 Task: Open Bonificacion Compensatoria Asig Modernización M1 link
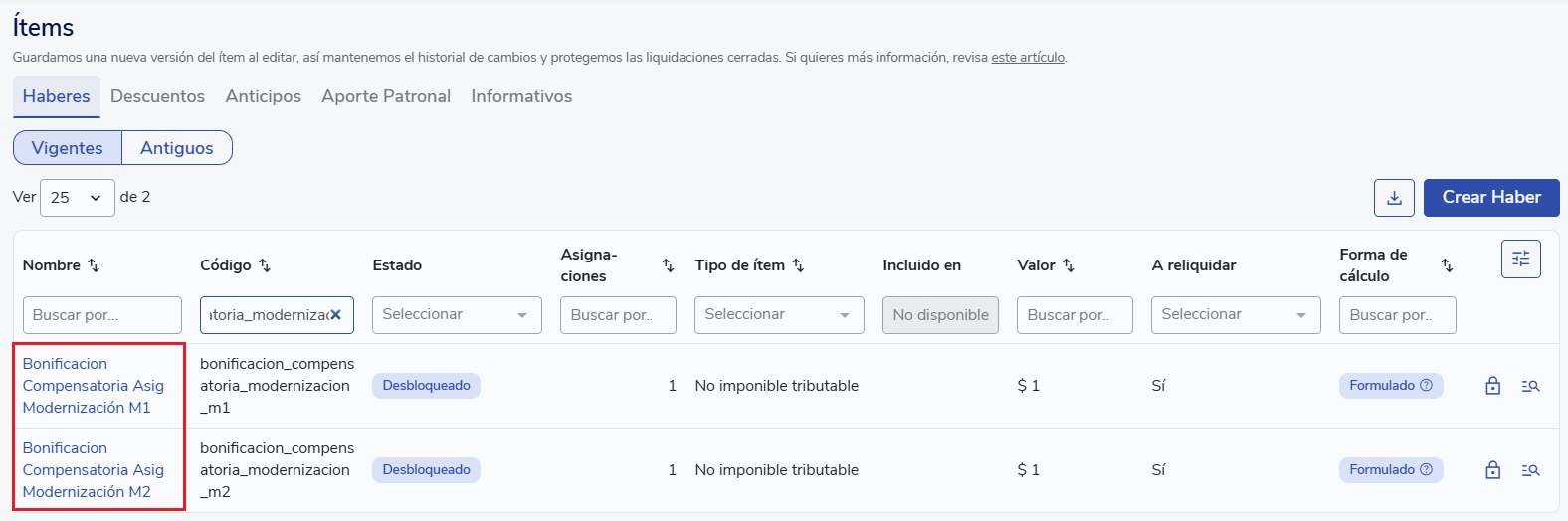(94, 386)
